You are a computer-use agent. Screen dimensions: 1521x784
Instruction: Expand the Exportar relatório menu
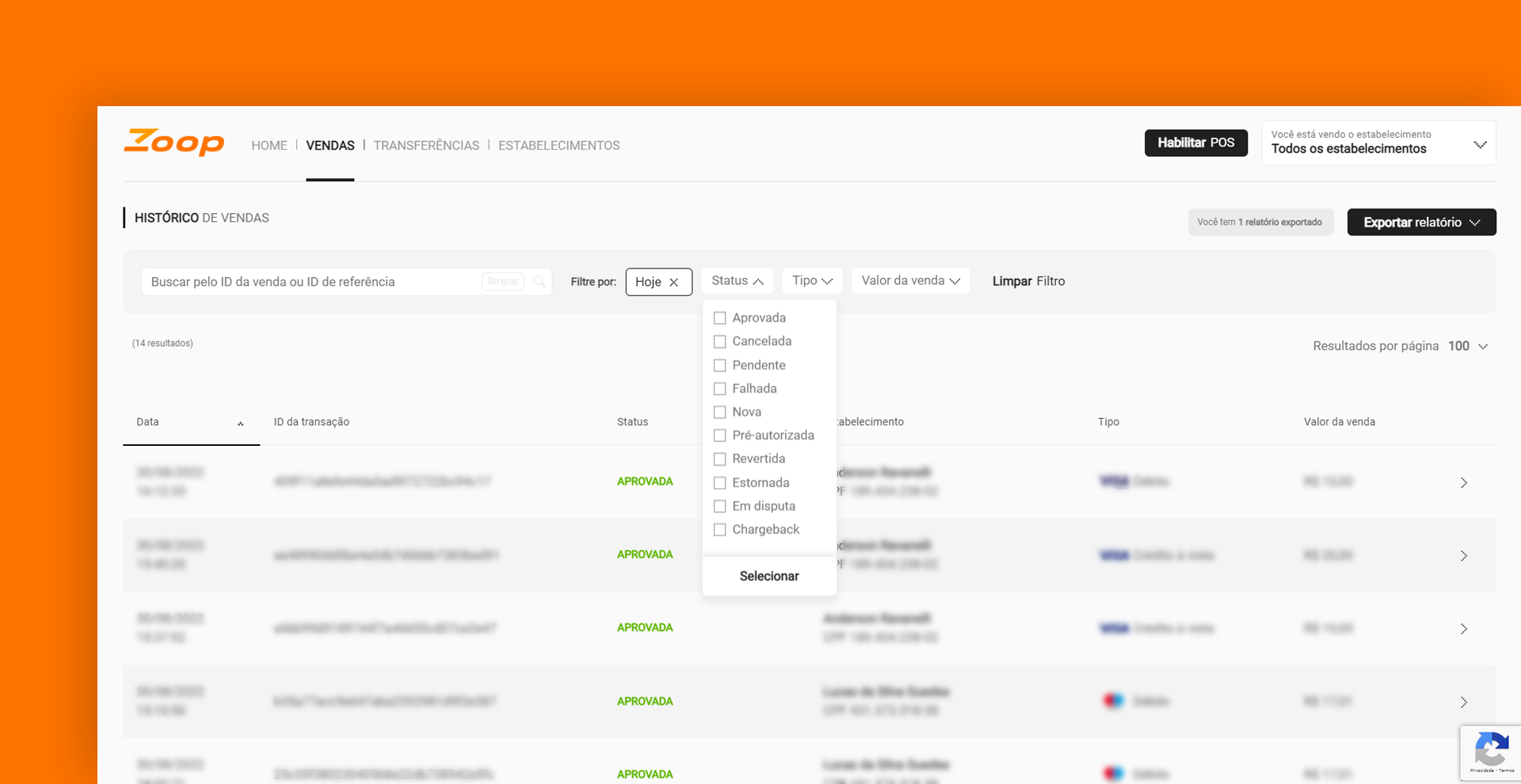coord(1421,222)
